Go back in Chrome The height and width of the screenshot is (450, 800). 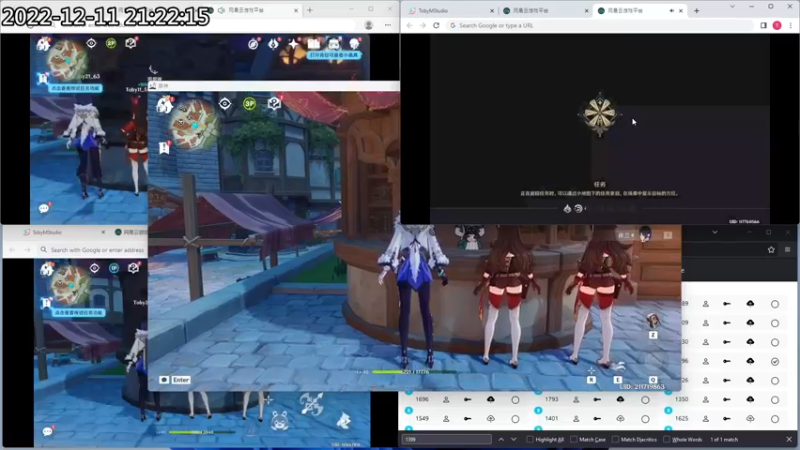[x=410, y=25]
